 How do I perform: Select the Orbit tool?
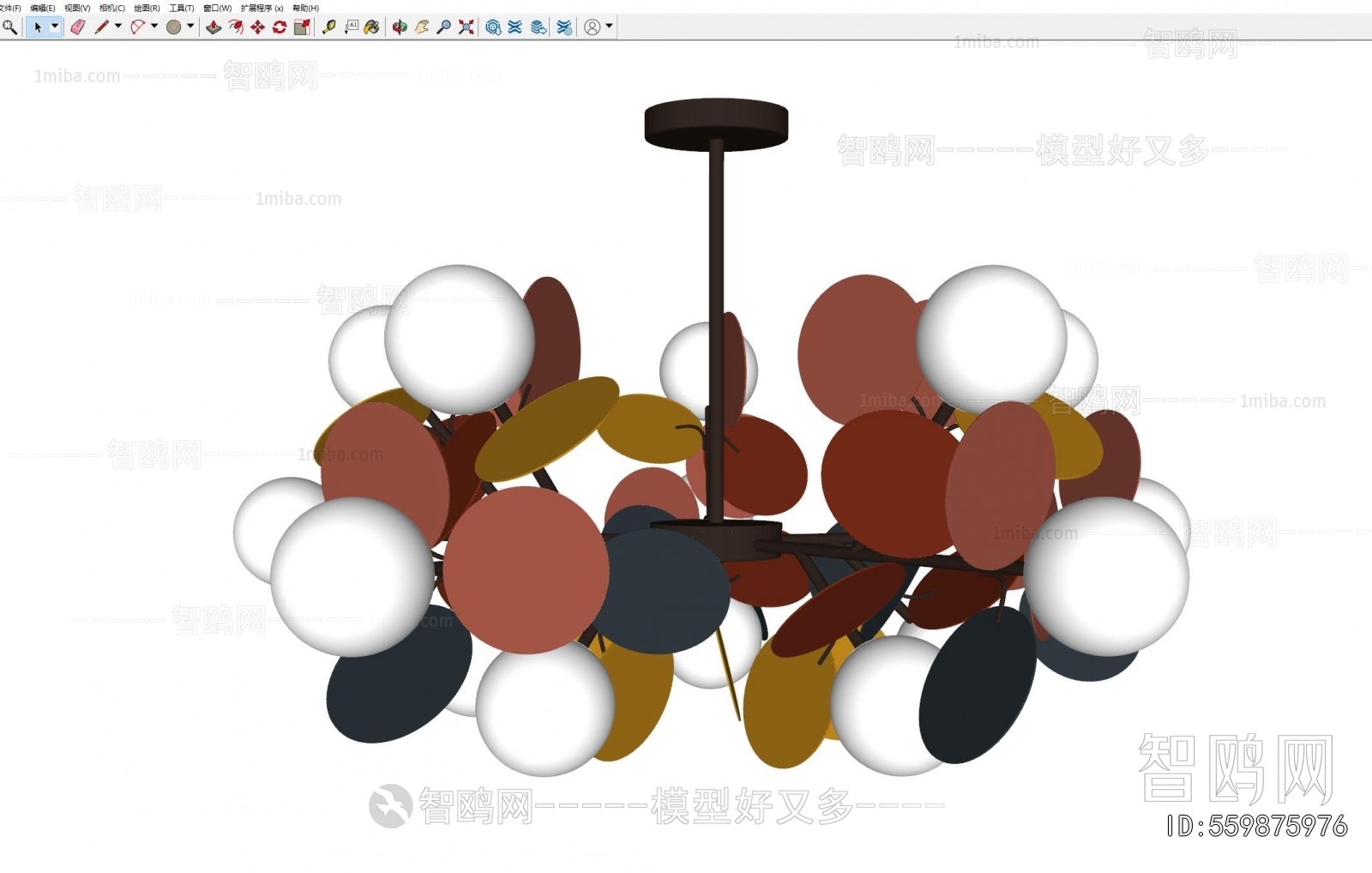[400, 27]
